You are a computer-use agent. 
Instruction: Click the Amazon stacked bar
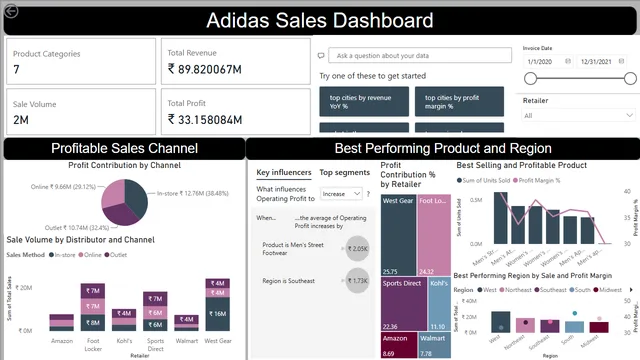(x=62, y=322)
